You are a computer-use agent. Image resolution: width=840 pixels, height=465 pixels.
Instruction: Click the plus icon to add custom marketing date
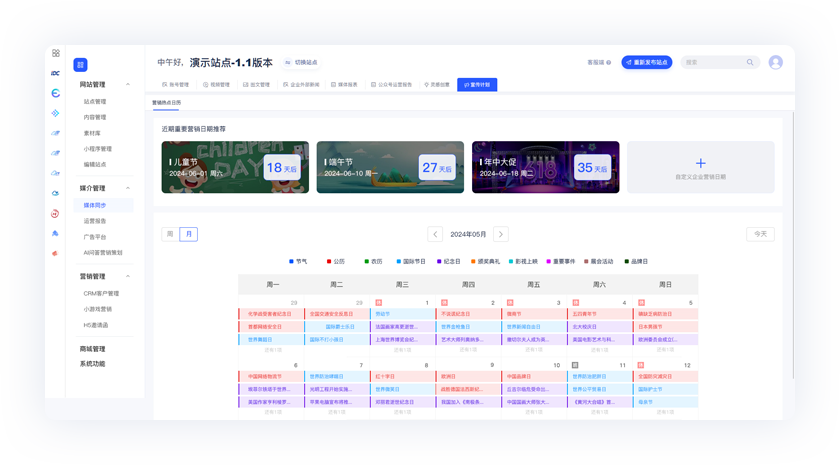[700, 163]
